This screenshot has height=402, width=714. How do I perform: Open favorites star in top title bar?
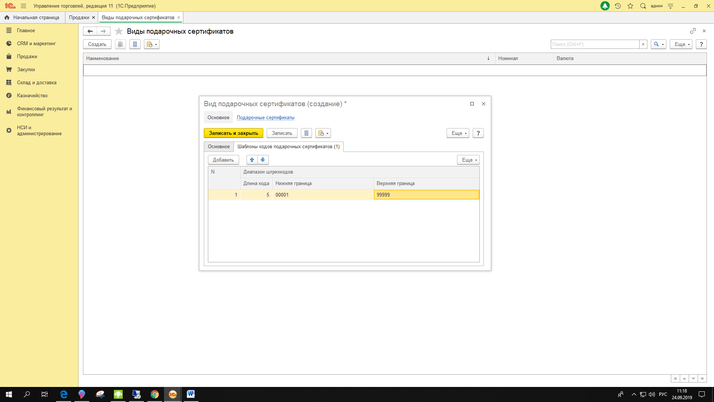tap(630, 6)
